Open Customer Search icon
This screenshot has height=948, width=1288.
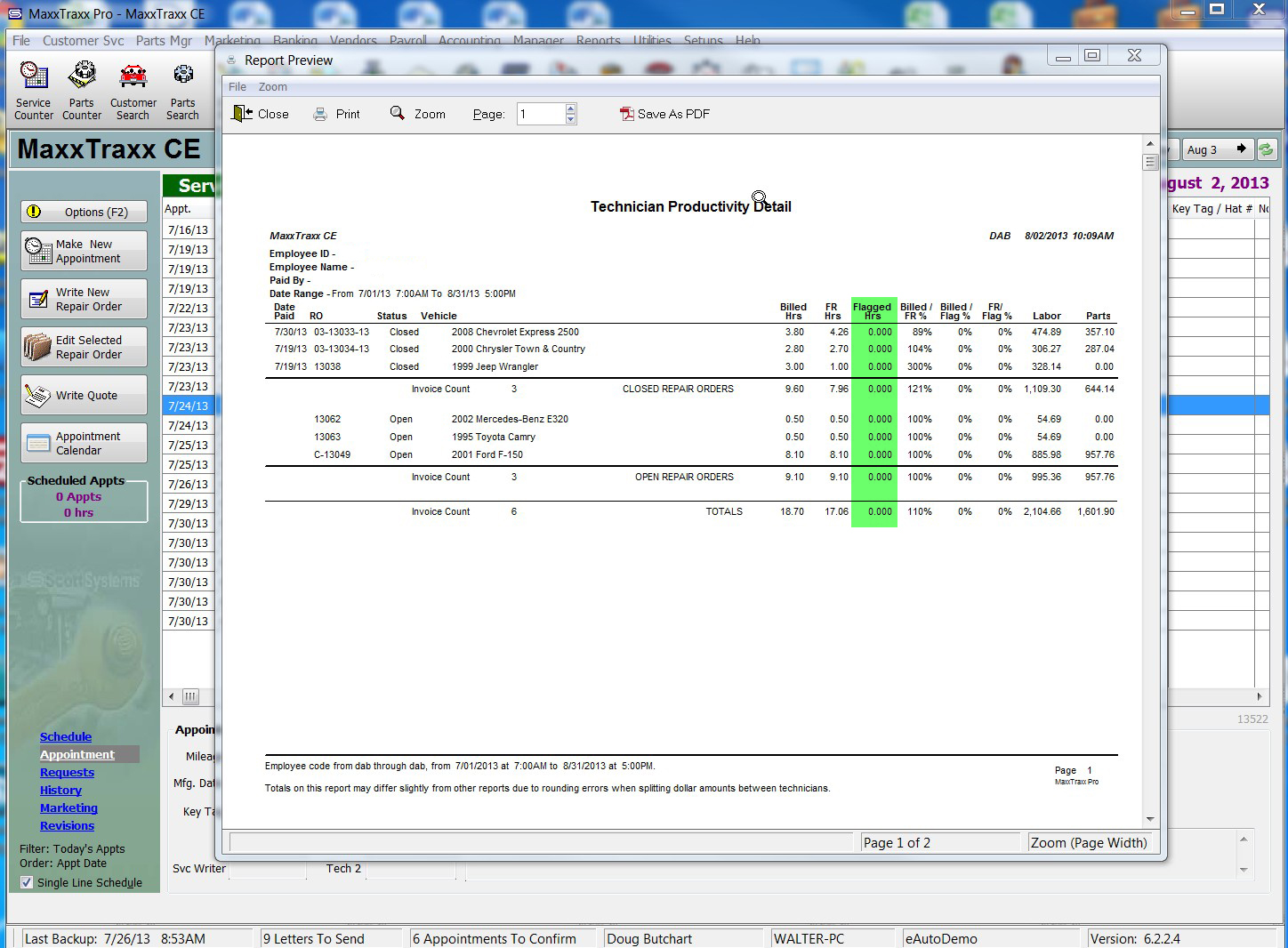pos(133,91)
